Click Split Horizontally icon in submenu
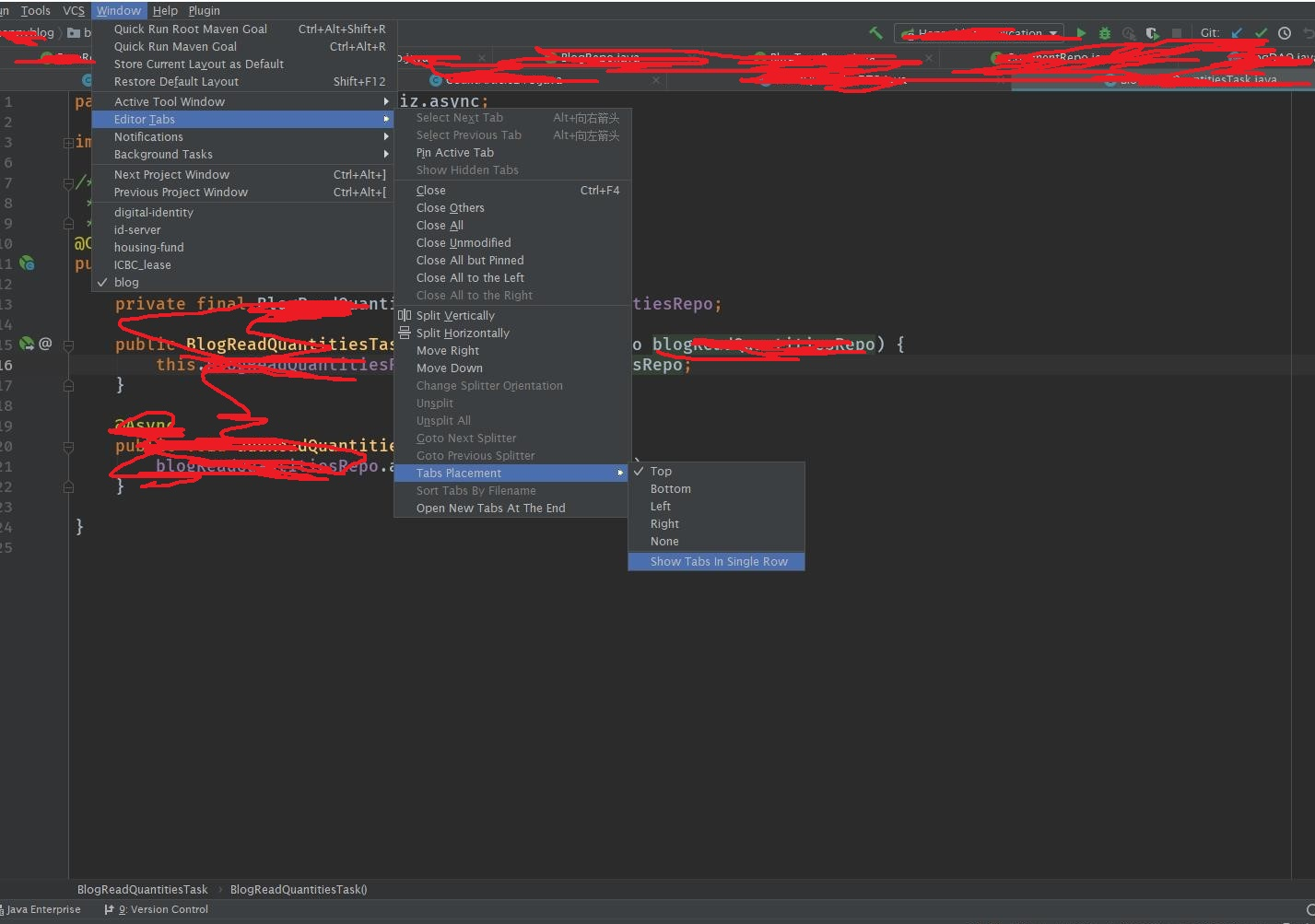 [x=405, y=333]
